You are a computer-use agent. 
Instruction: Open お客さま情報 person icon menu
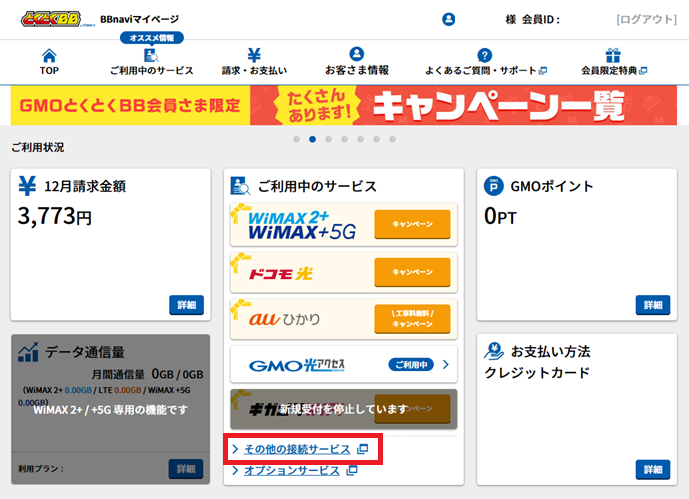point(356,62)
